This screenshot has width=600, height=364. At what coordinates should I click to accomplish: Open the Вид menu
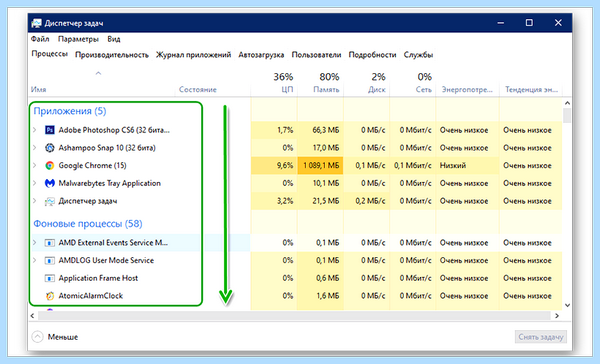coord(114,39)
